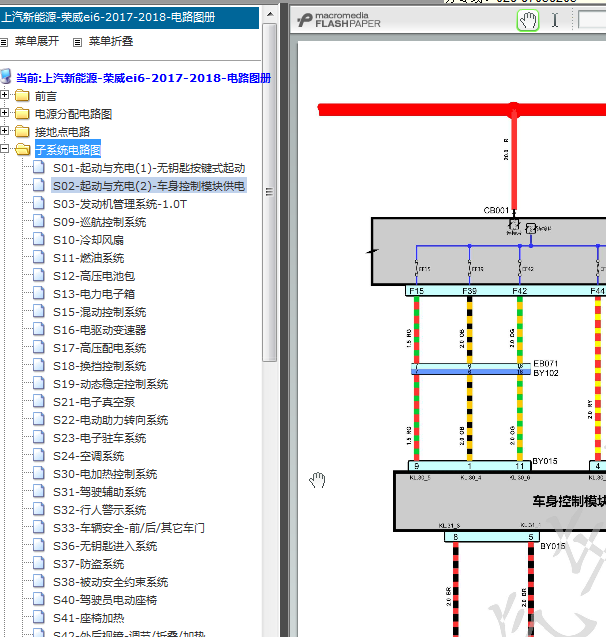Image resolution: width=606 pixels, height=637 pixels.
Task: Open the 前言 folder label
Action: click(x=45, y=96)
